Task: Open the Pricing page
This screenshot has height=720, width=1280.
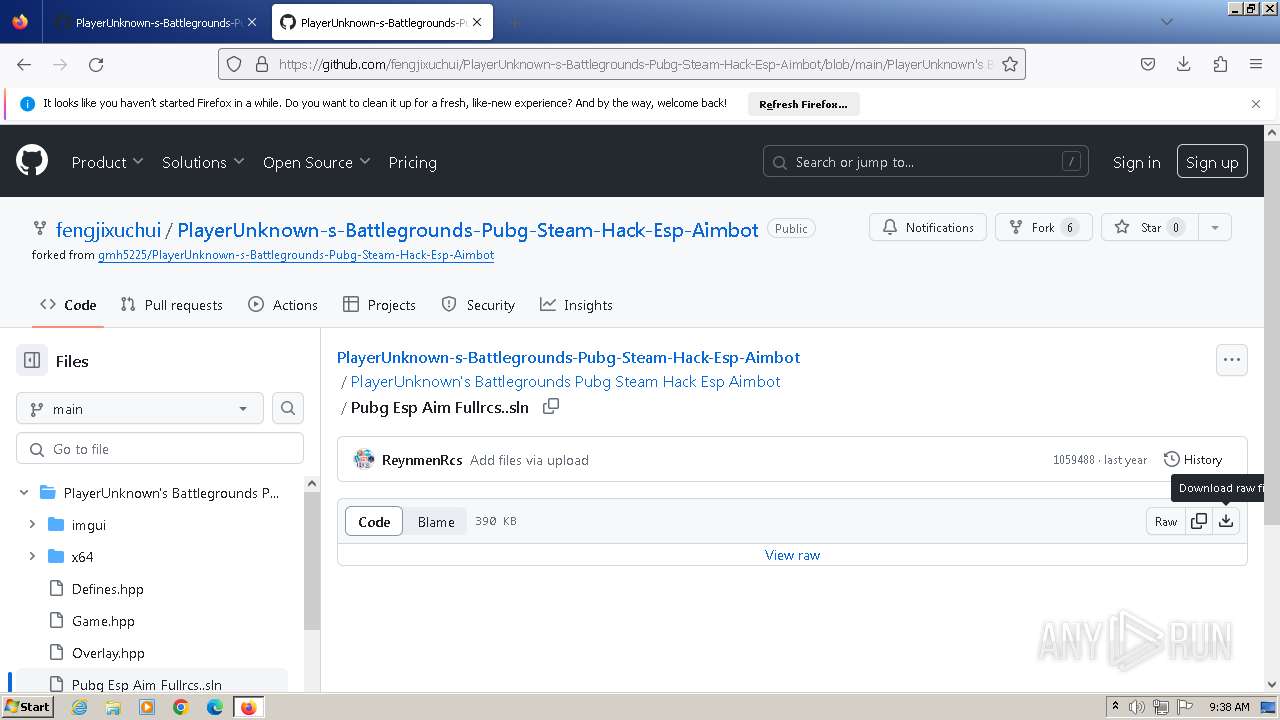Action: click(412, 162)
